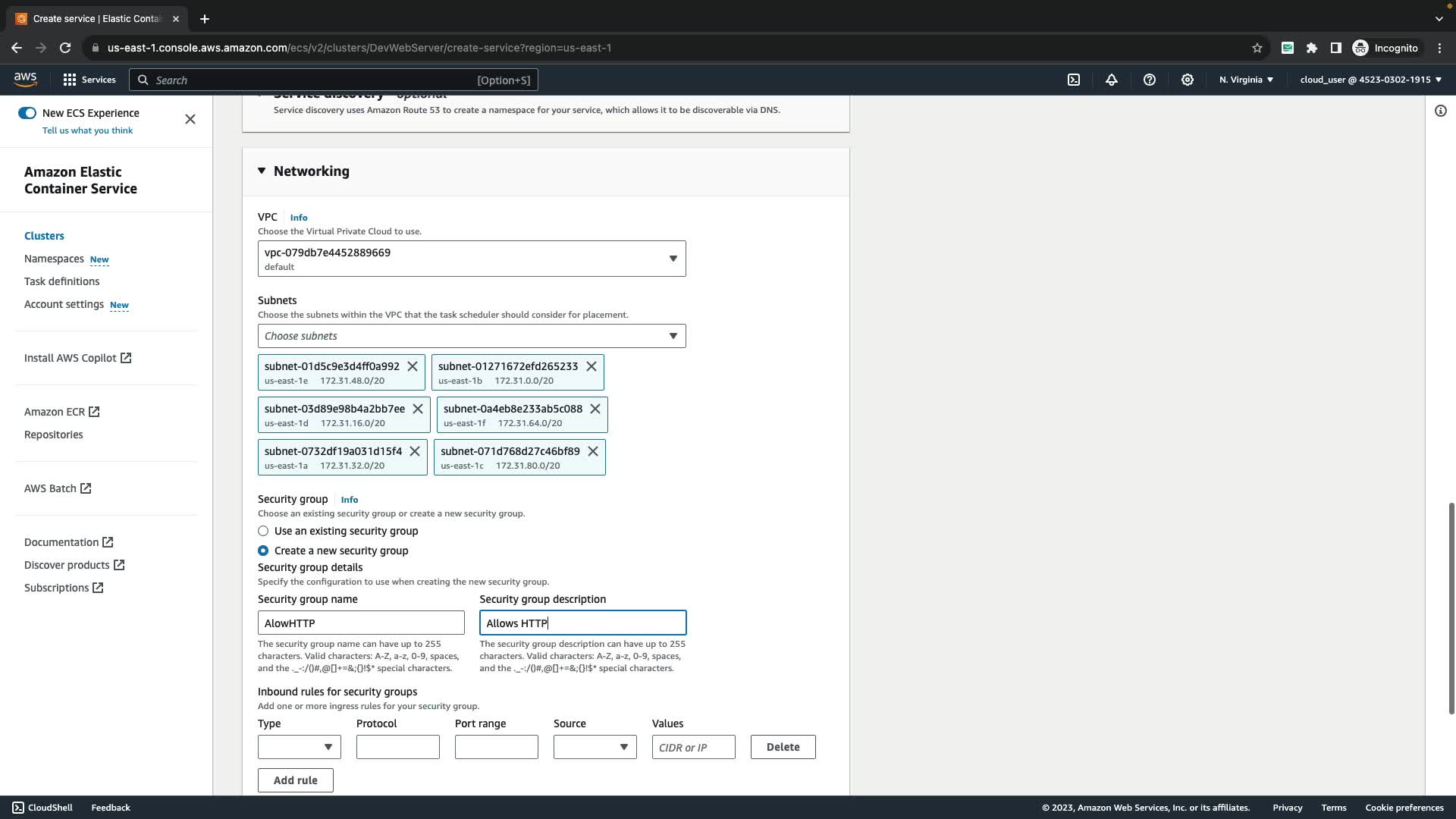Open the info panel icon at right edge
Viewport: 1456px width, 819px height.
pos(1441,111)
